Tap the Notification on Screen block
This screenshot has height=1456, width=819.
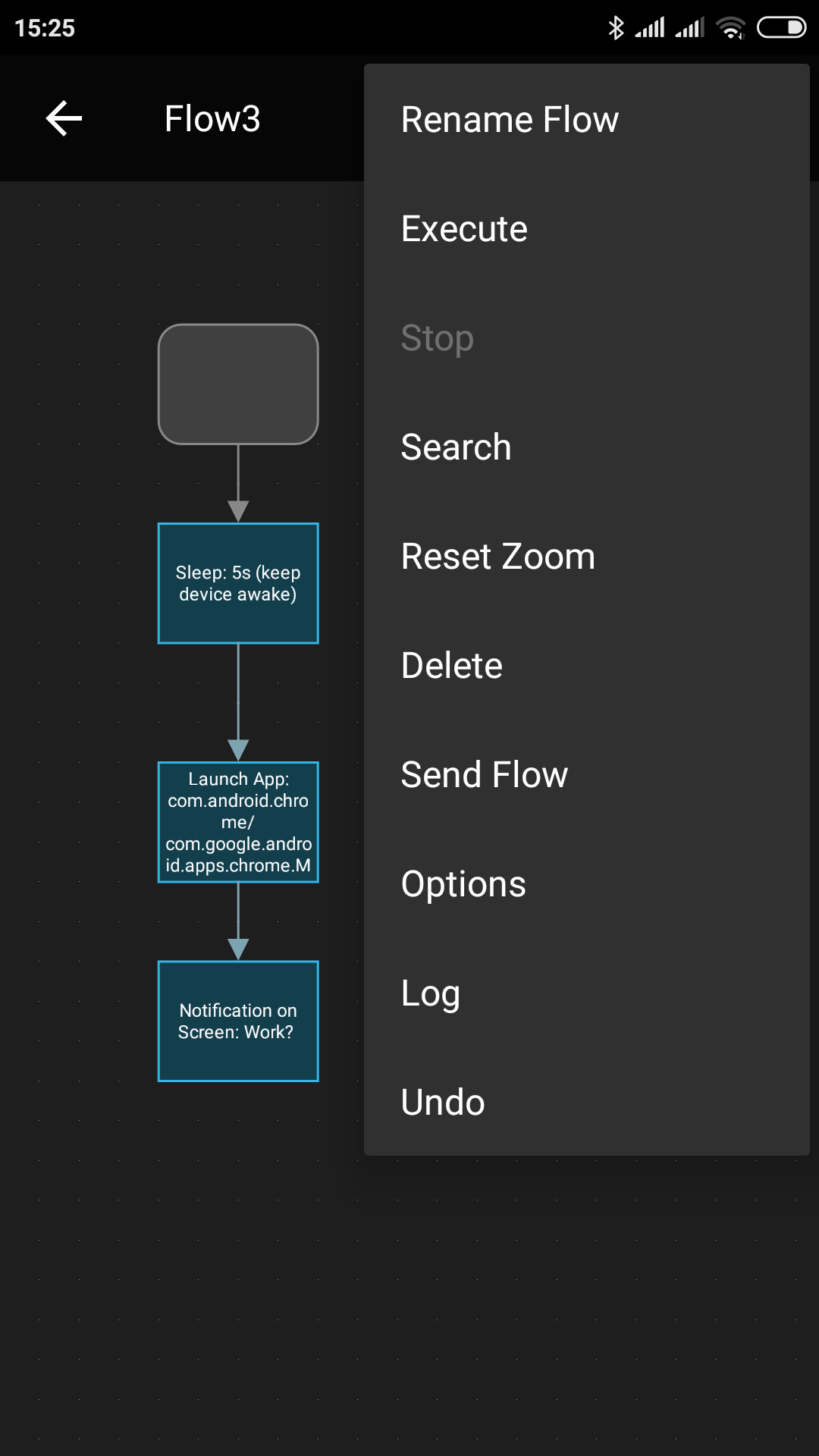238,1021
